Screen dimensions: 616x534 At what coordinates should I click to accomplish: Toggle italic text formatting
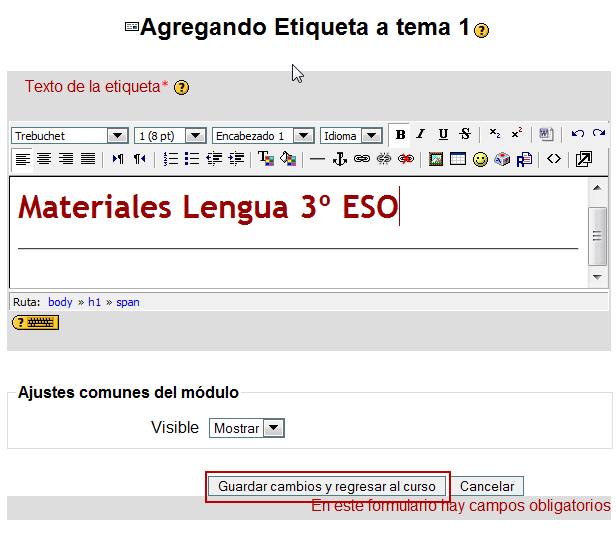coord(421,135)
